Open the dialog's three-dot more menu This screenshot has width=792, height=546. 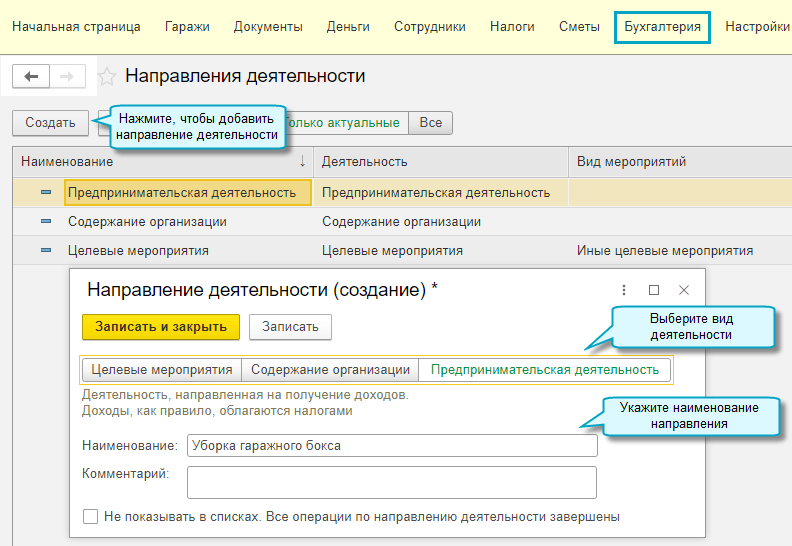[624, 290]
